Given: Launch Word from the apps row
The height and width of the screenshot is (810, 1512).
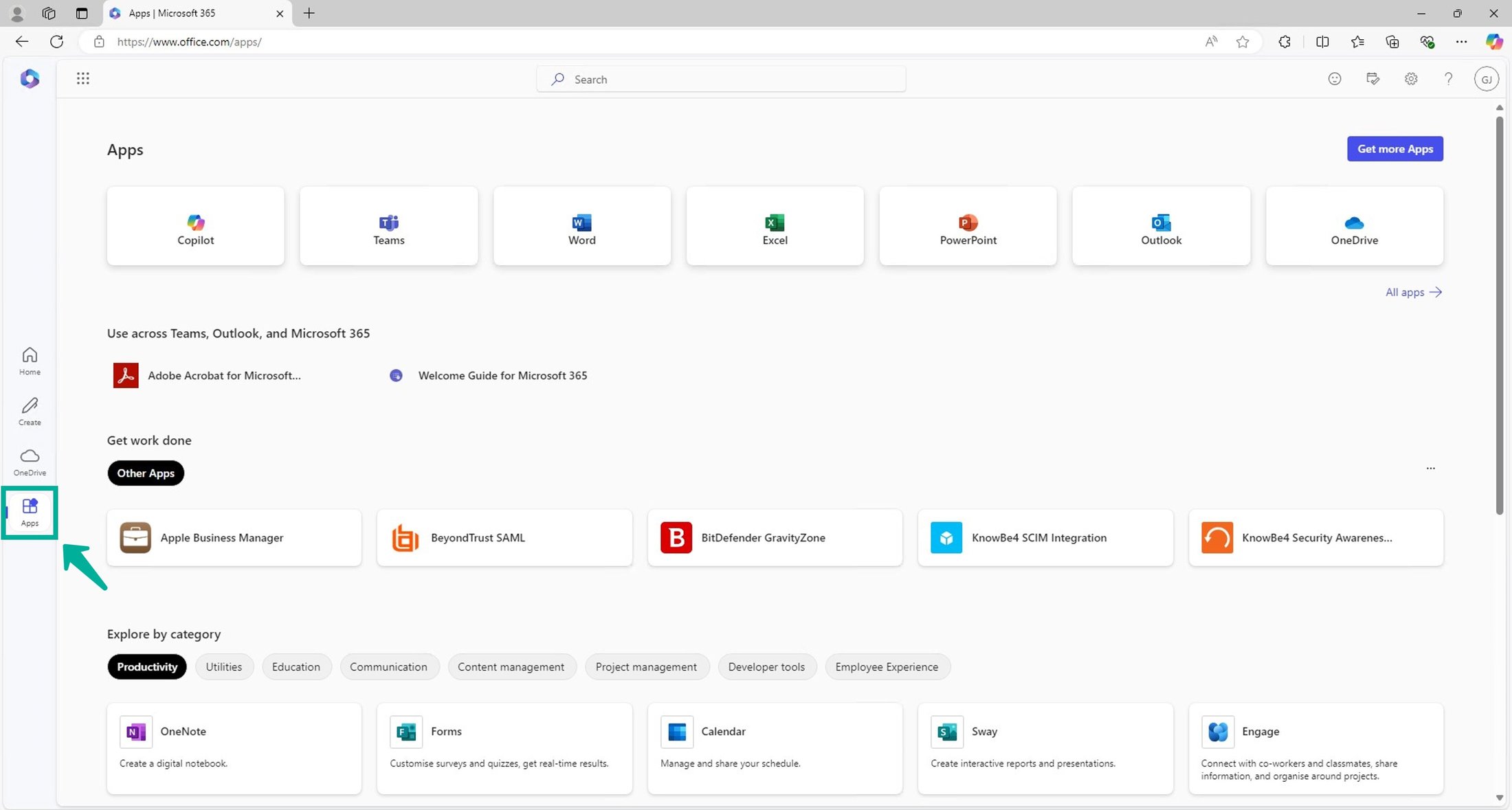Looking at the screenshot, I should [x=581, y=227].
